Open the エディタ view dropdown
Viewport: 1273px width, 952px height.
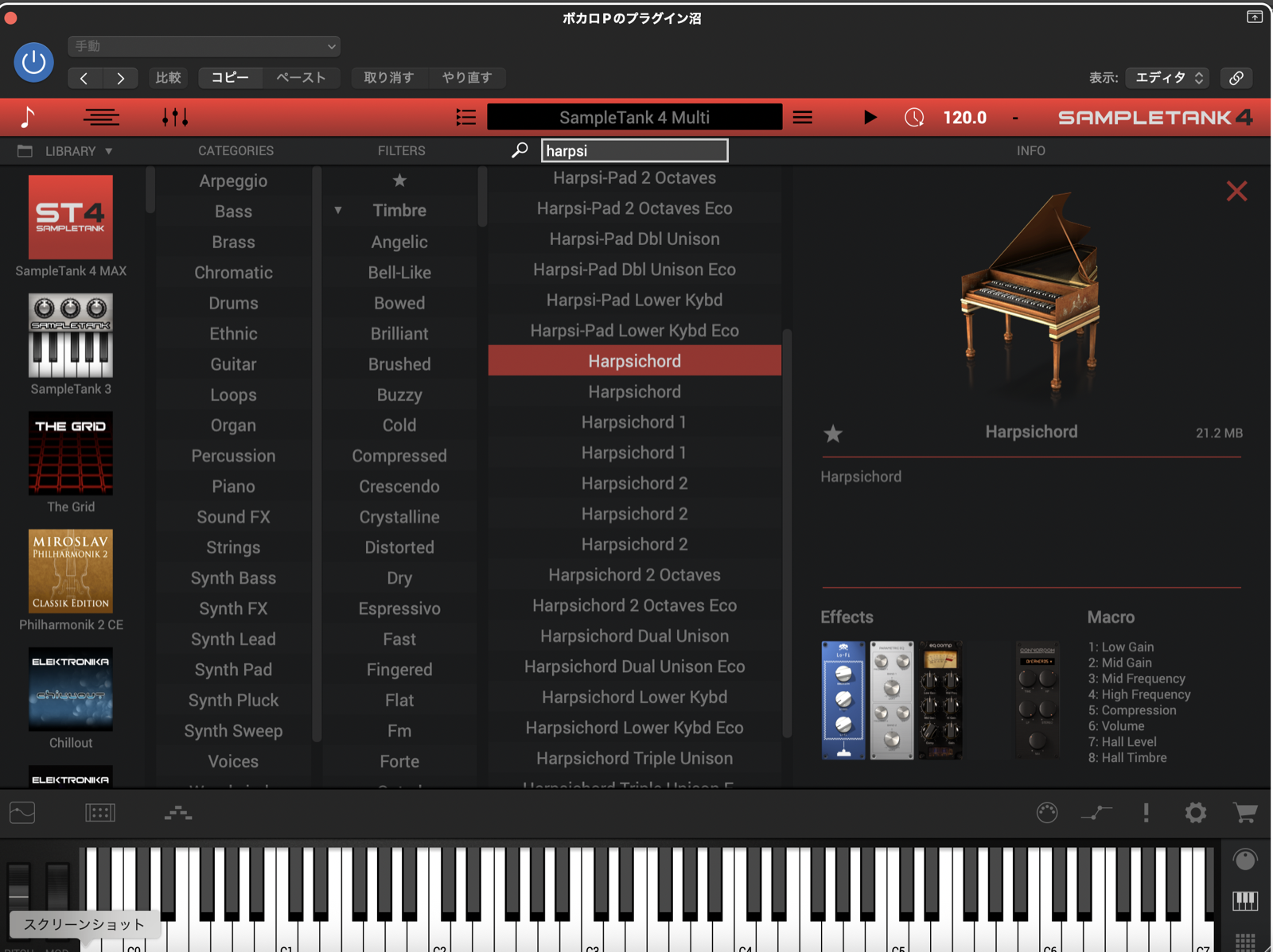coord(1167,78)
